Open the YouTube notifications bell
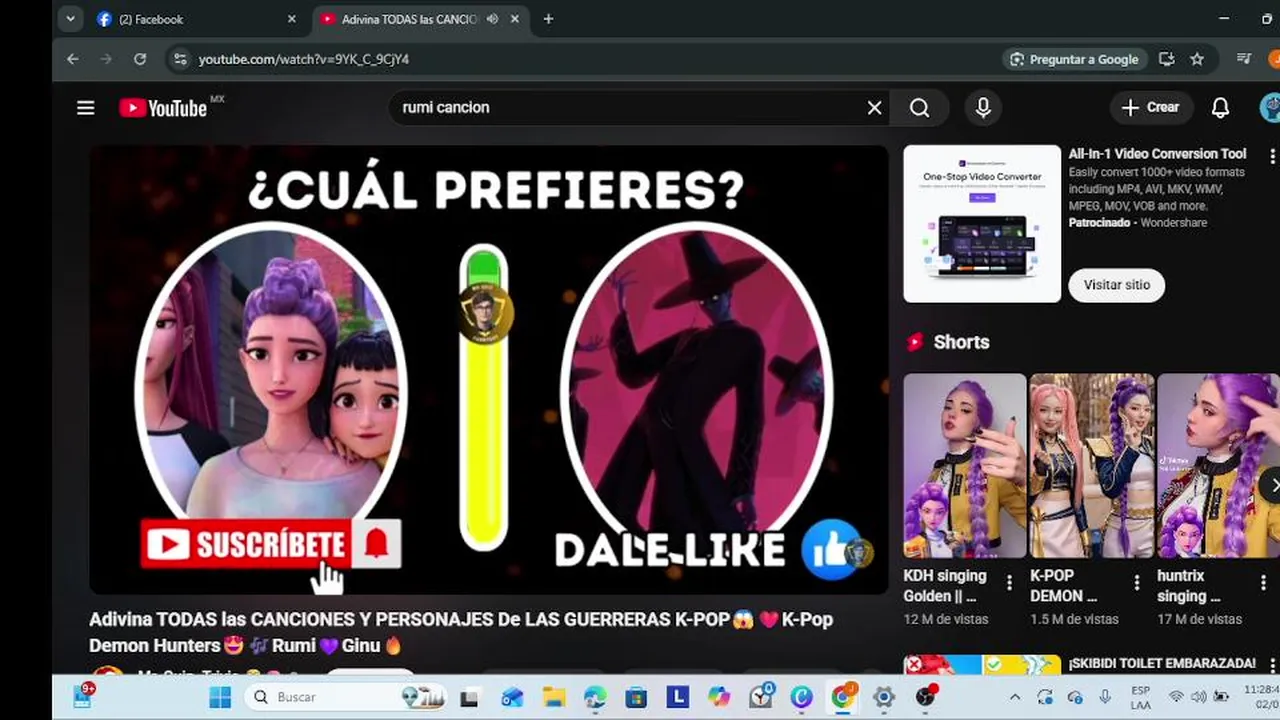Image resolution: width=1280 pixels, height=720 pixels. click(1220, 108)
